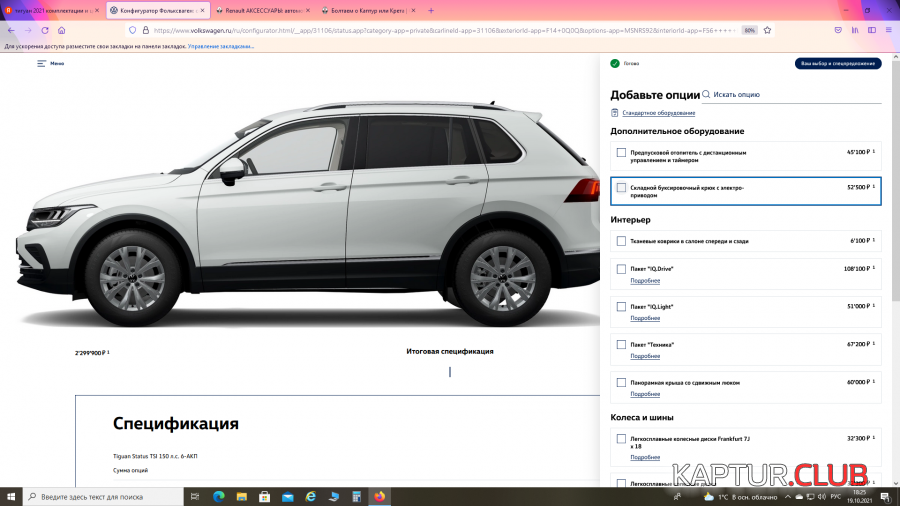Click the search magnifier icon in options
The width and height of the screenshot is (900, 506).
(x=707, y=95)
